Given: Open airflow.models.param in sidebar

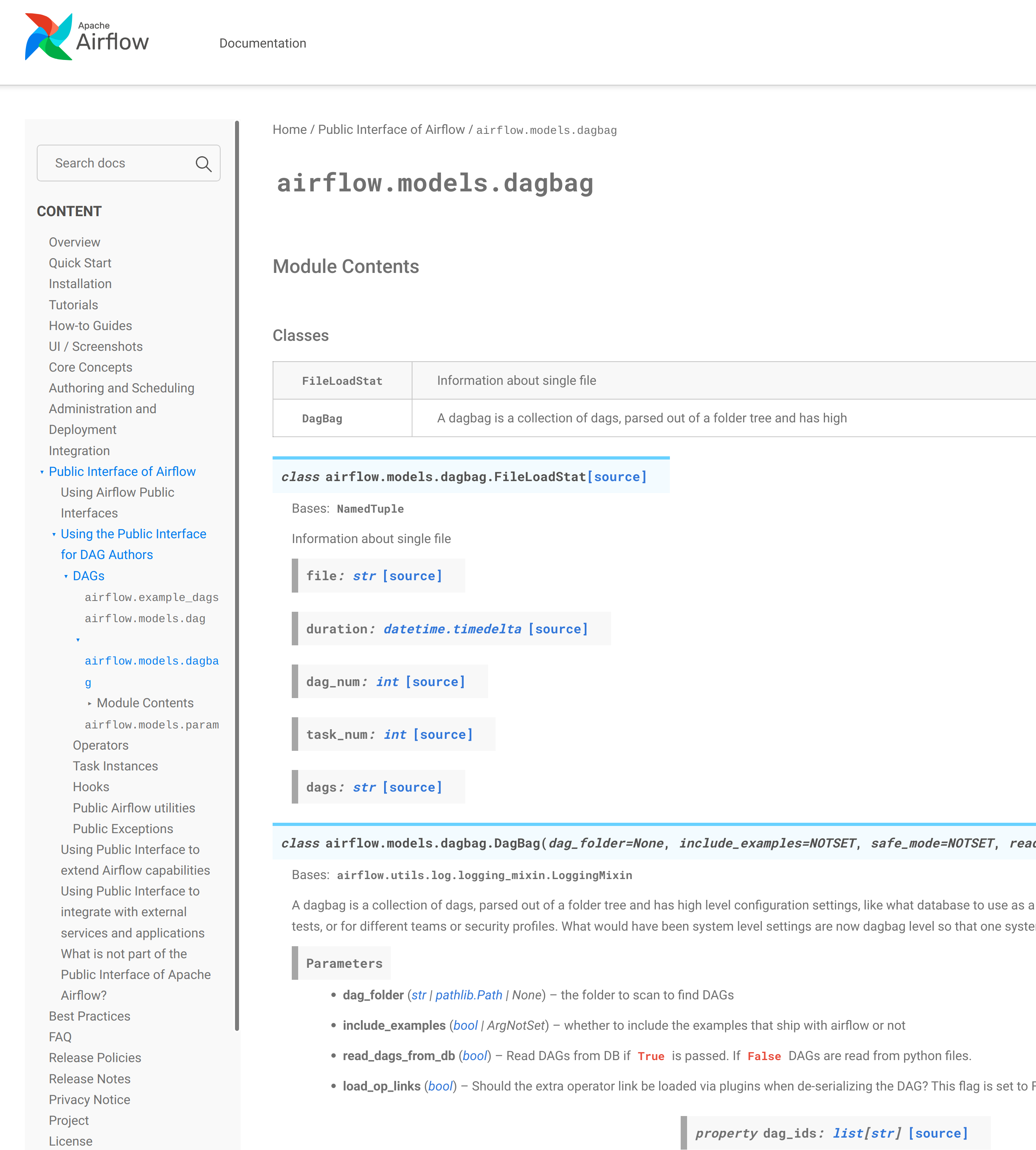Looking at the screenshot, I should (x=151, y=724).
